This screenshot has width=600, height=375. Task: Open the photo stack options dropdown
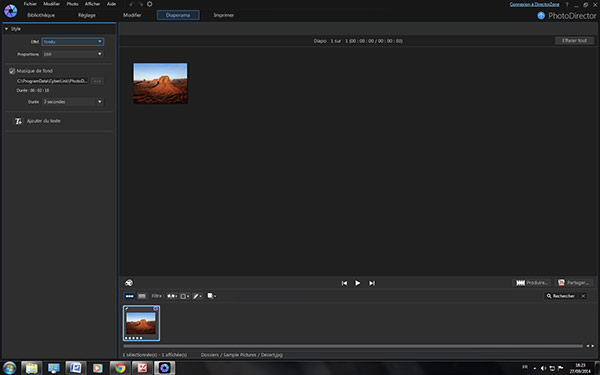tap(212, 296)
